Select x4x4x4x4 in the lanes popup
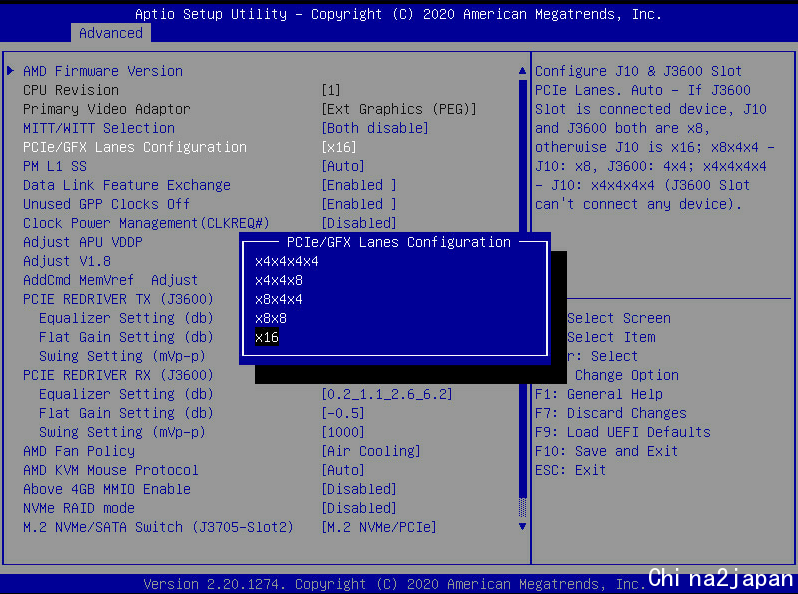The height and width of the screenshot is (594, 798). click(287, 262)
